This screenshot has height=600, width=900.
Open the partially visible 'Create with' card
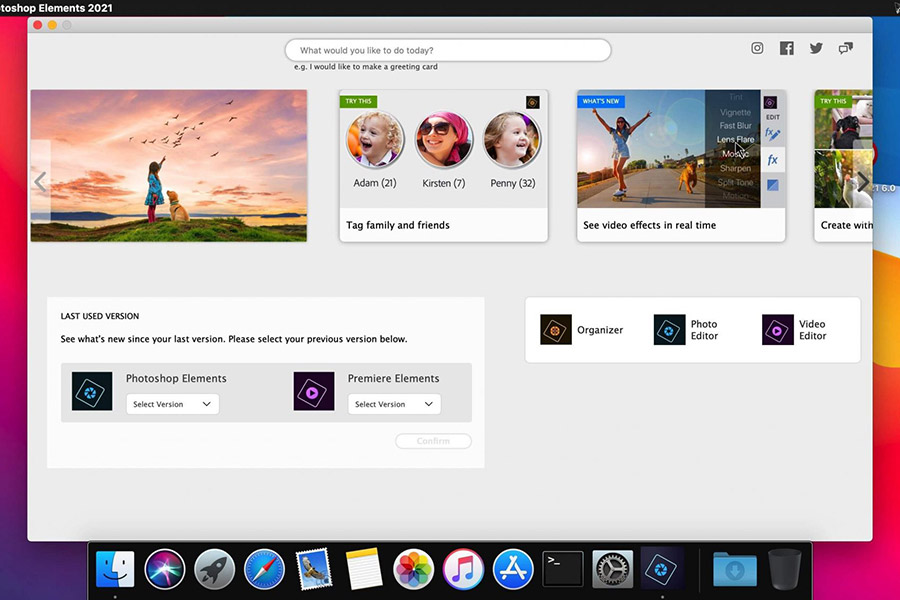[x=843, y=166]
